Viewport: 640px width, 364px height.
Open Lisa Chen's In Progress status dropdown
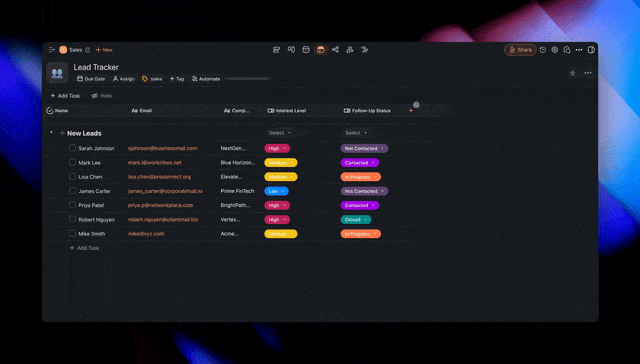361,177
